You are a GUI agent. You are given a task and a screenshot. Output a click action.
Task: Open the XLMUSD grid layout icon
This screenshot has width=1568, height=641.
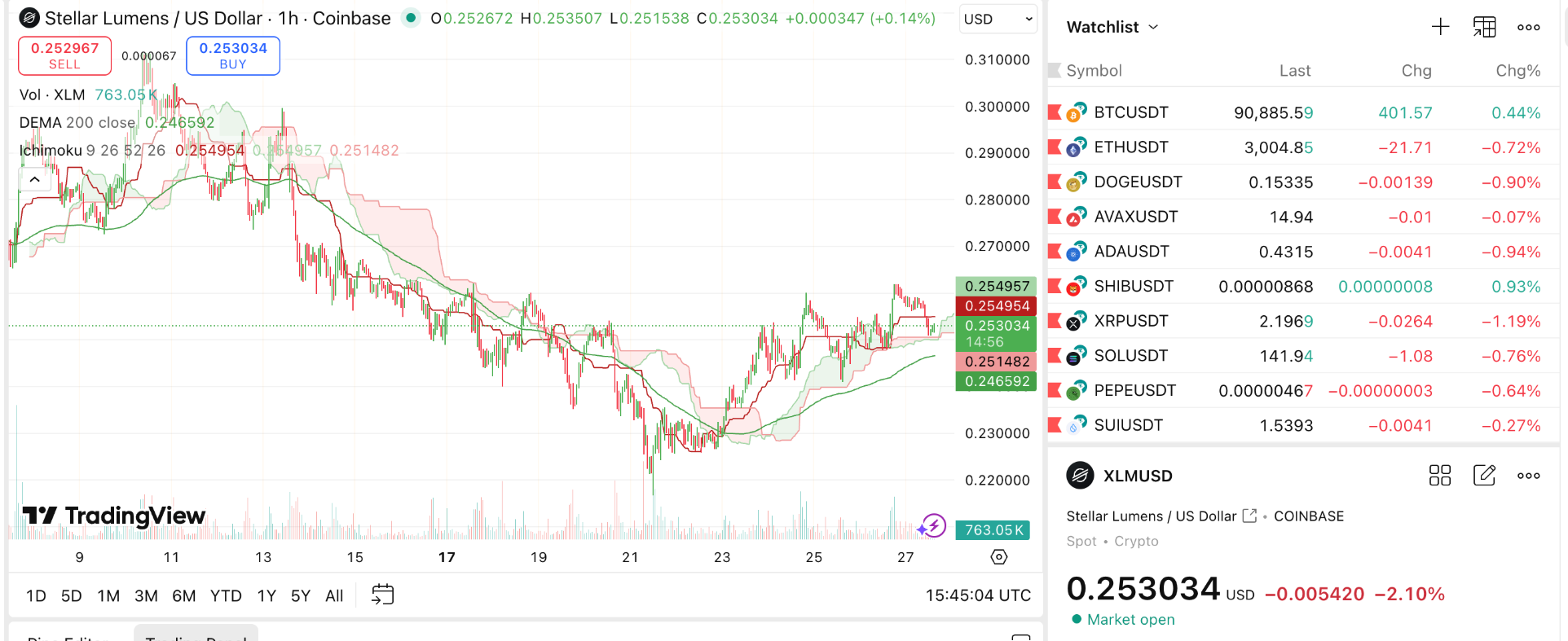point(1440,476)
